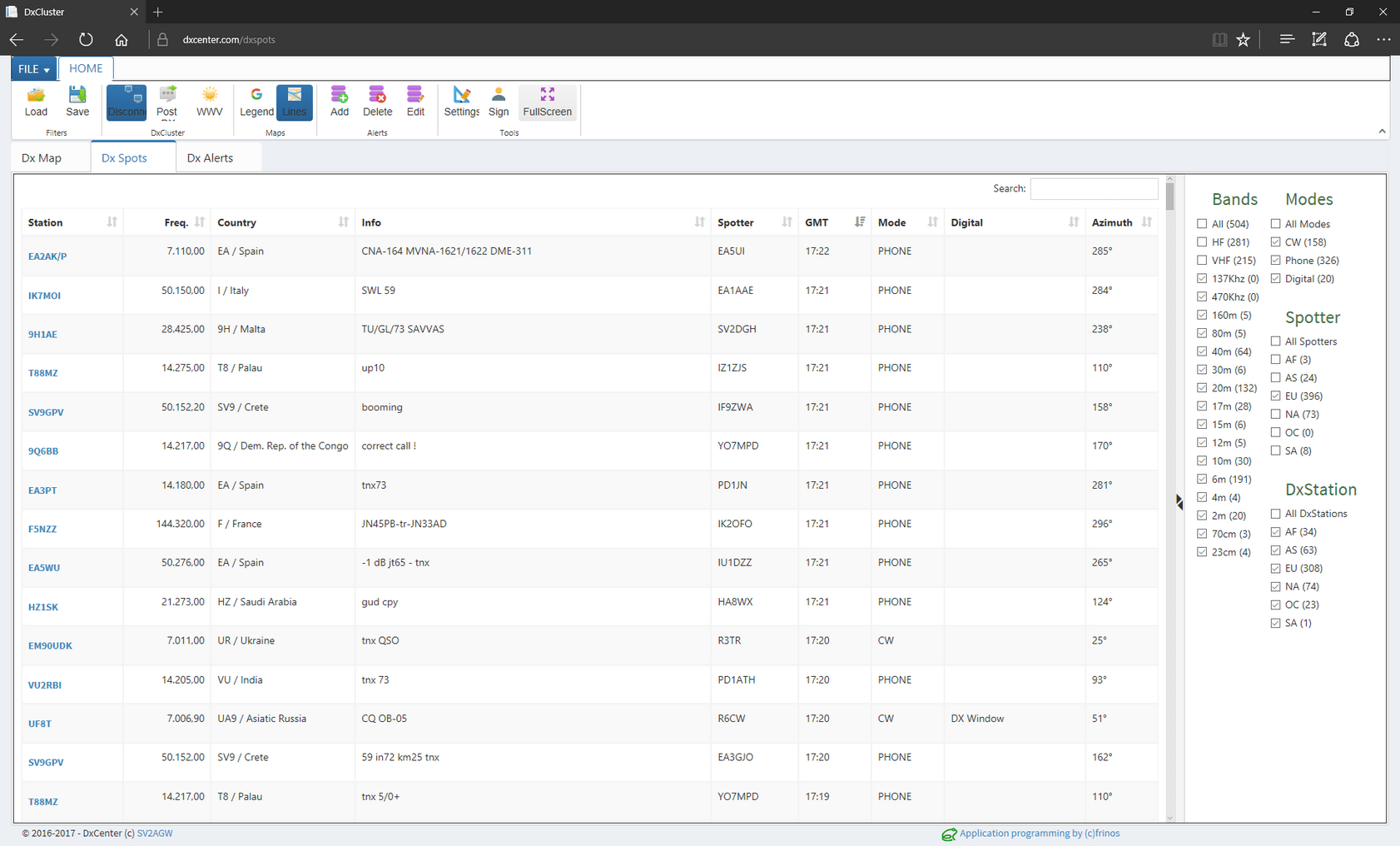
Task: Switch to the Dx Alerts tab
Action: (210, 158)
